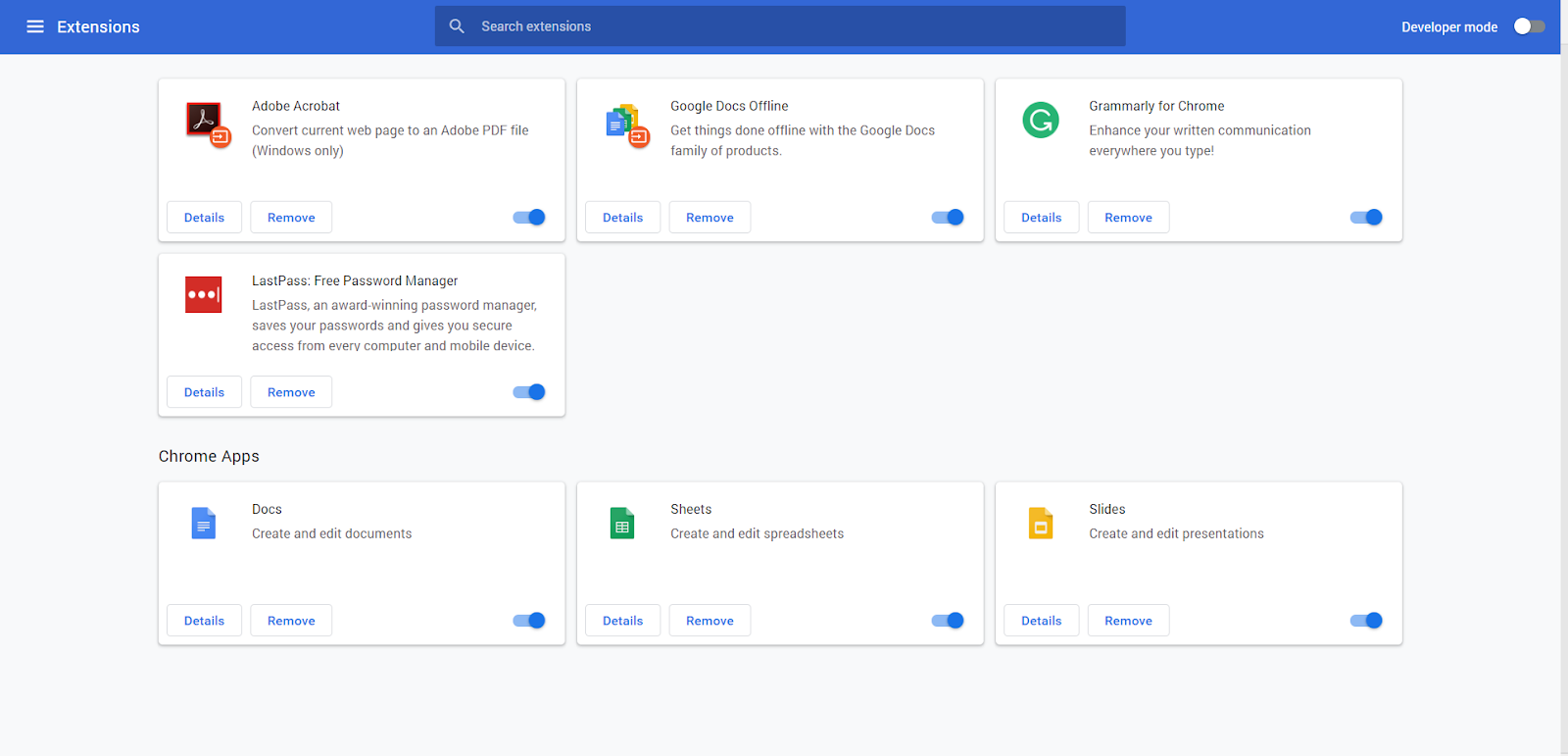Click the Google Docs Offline title text
This screenshot has height=756, width=1568.
point(729,106)
